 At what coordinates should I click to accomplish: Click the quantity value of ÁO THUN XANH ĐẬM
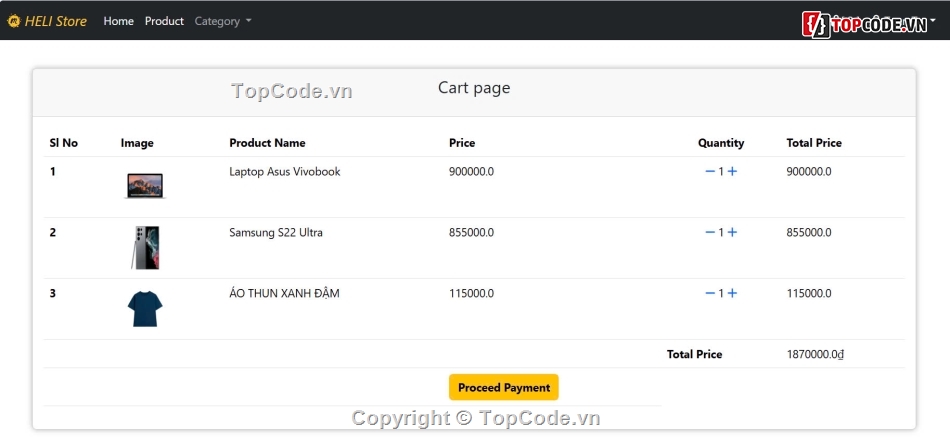click(x=721, y=293)
